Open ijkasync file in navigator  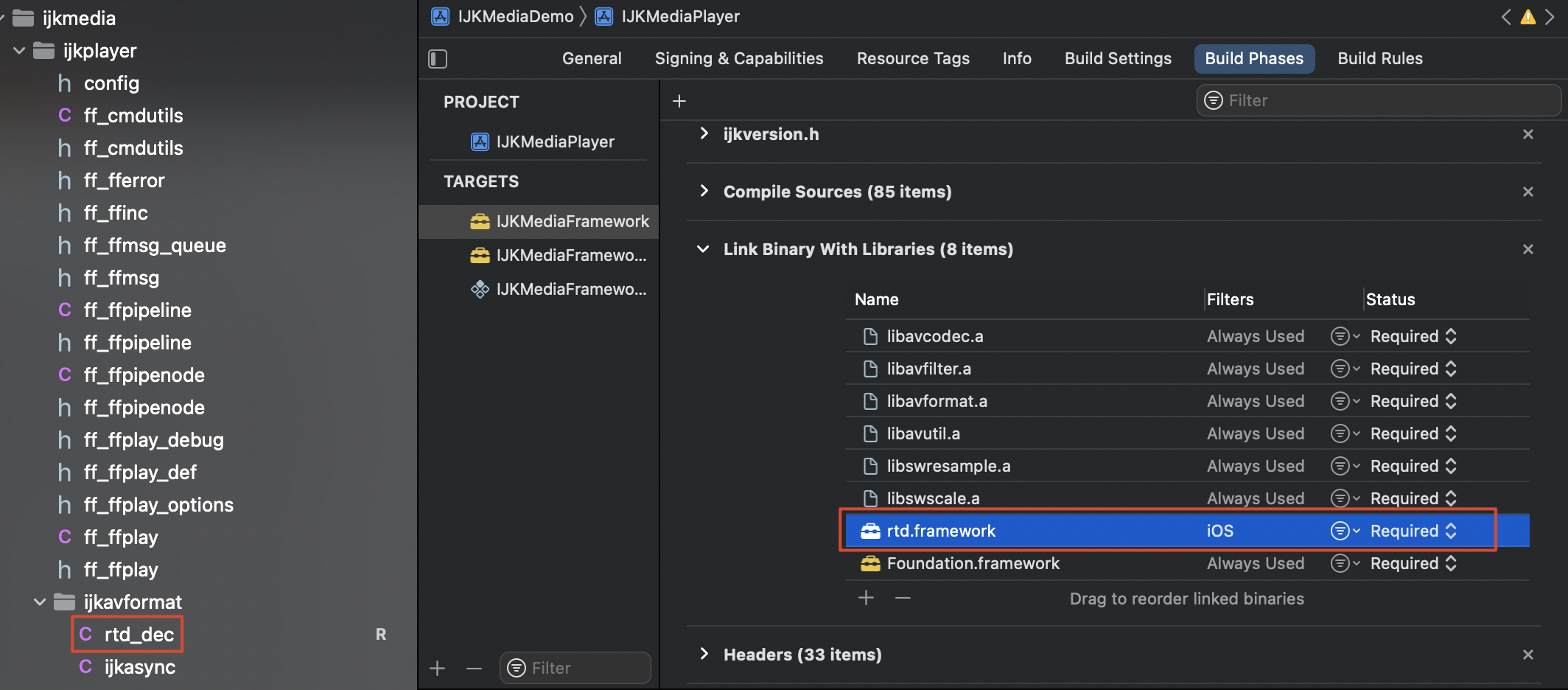(x=140, y=667)
